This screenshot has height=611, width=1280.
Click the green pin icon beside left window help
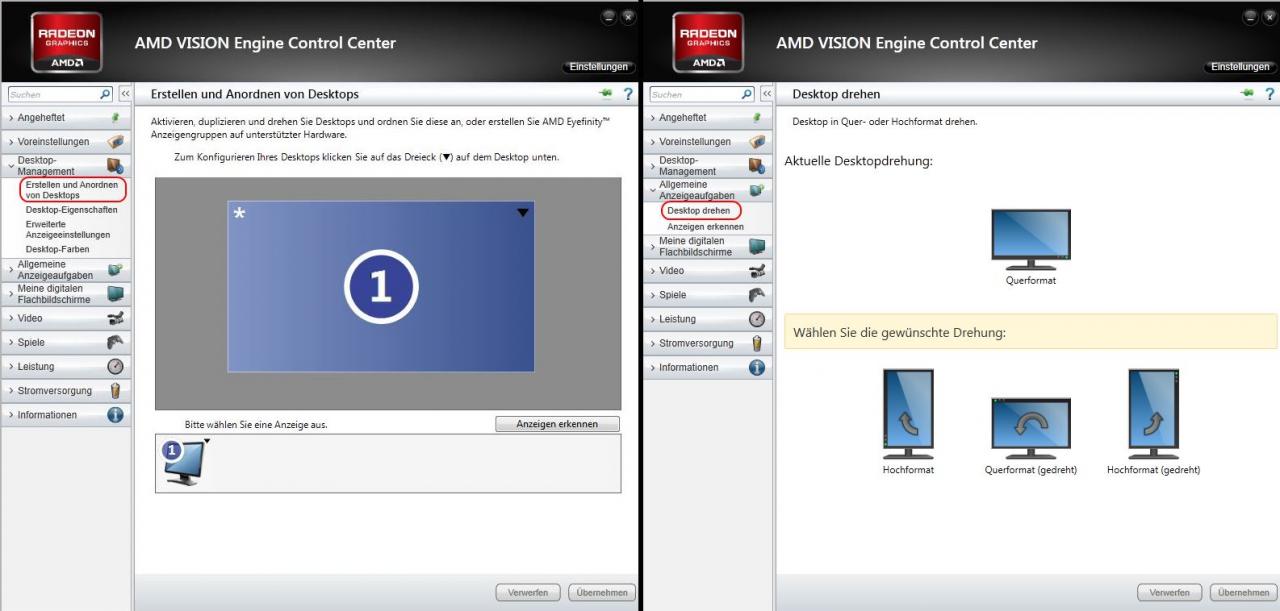click(606, 94)
